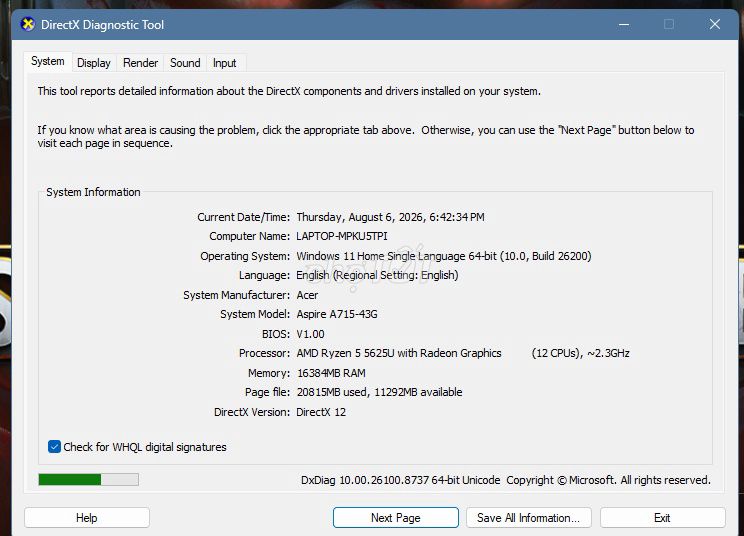Click BIOS value V1.00
This screenshot has height=536, width=744.
coord(310,334)
